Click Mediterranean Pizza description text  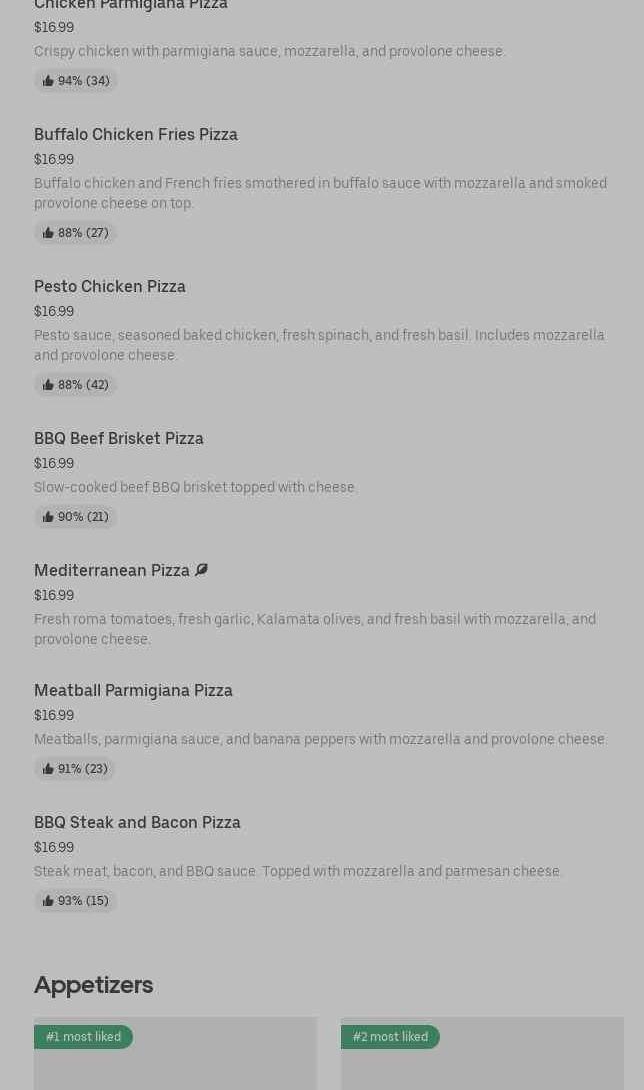(x=315, y=629)
